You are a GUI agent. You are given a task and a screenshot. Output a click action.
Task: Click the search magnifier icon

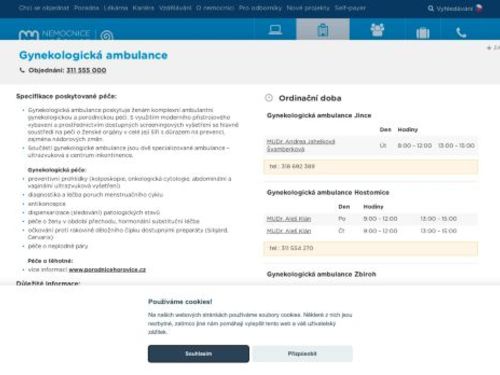[431, 8]
